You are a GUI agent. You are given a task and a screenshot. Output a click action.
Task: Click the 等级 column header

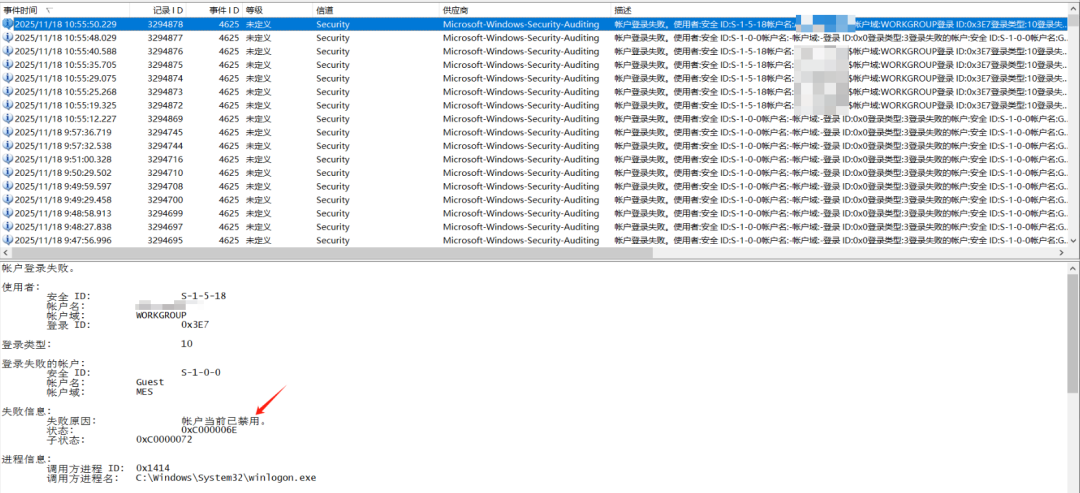pyautogui.click(x=254, y=11)
